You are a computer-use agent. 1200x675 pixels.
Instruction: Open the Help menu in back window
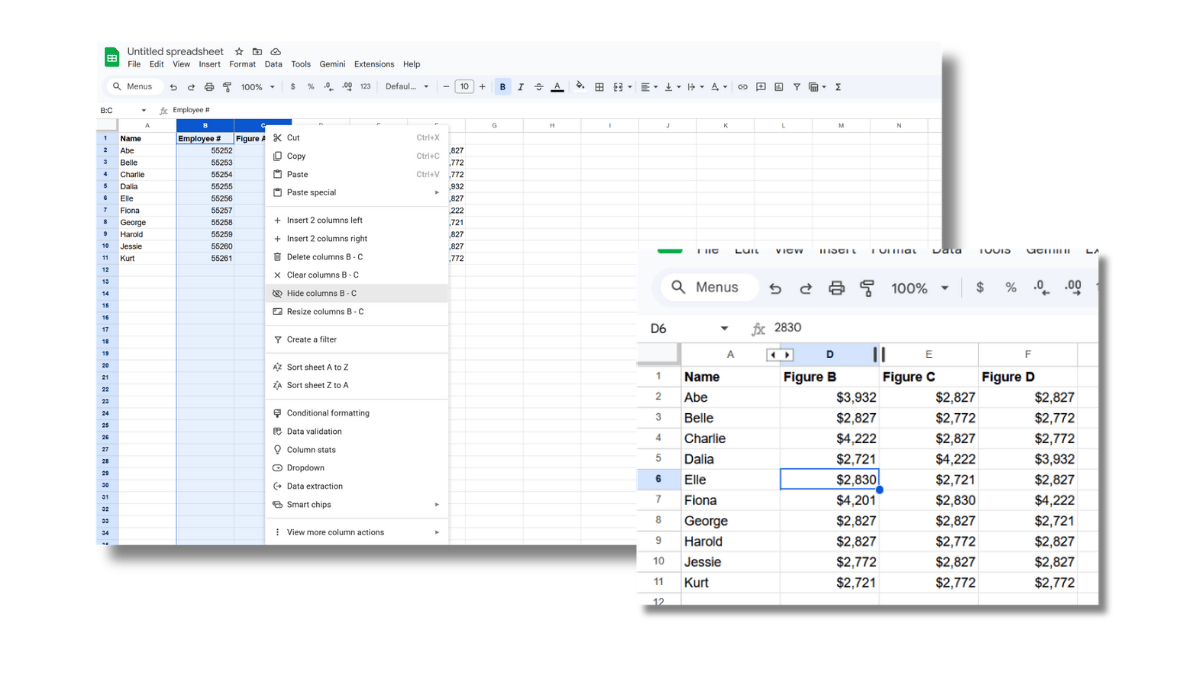[x=411, y=64]
